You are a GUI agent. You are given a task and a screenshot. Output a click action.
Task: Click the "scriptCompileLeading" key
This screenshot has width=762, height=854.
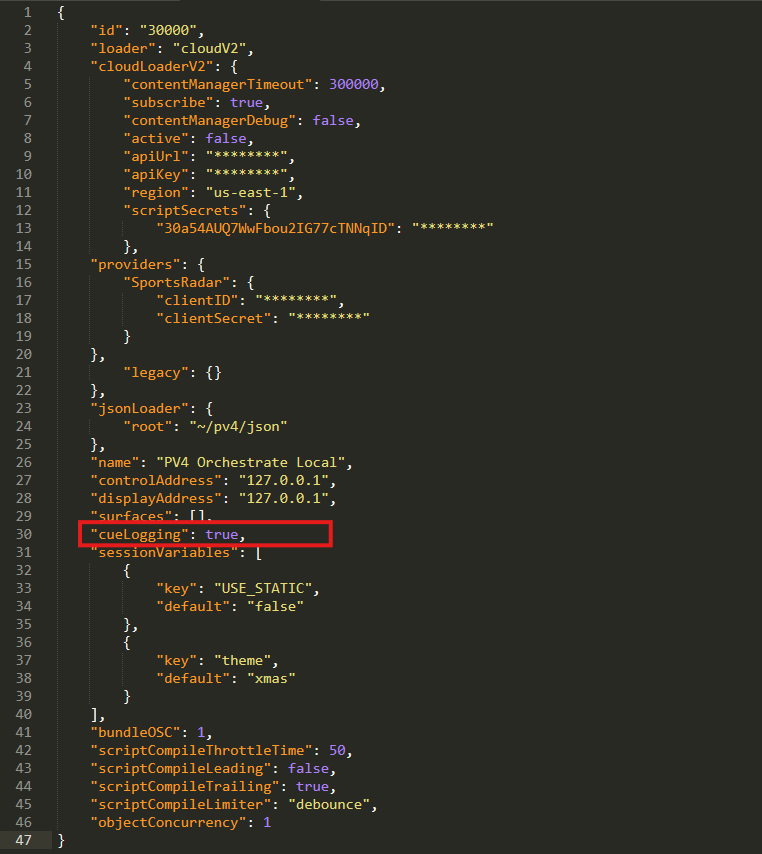click(181, 768)
